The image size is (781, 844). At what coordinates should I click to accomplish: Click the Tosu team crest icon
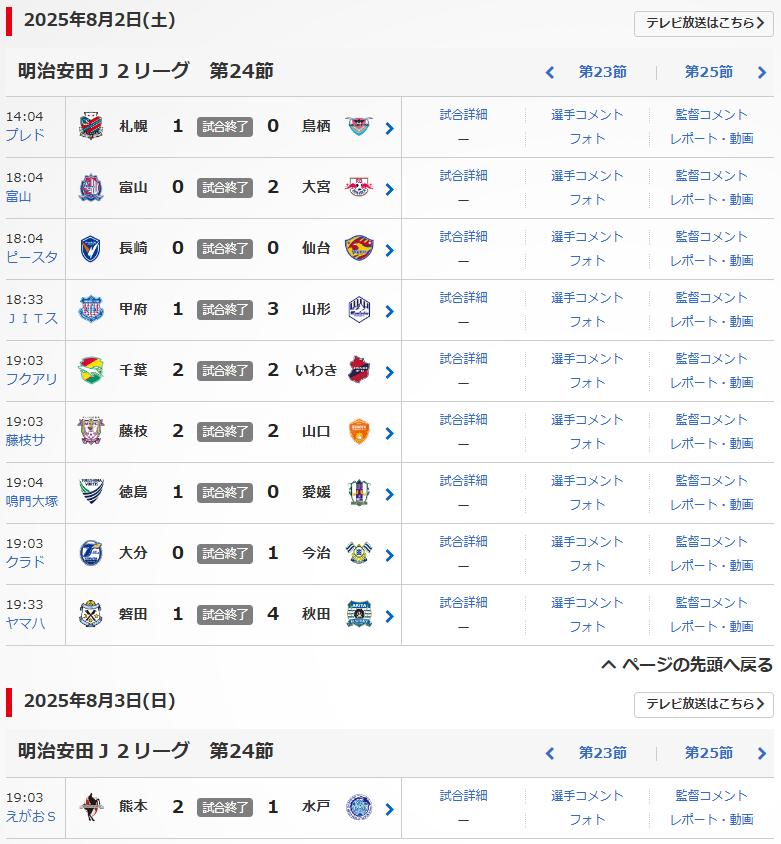pyautogui.click(x=358, y=126)
